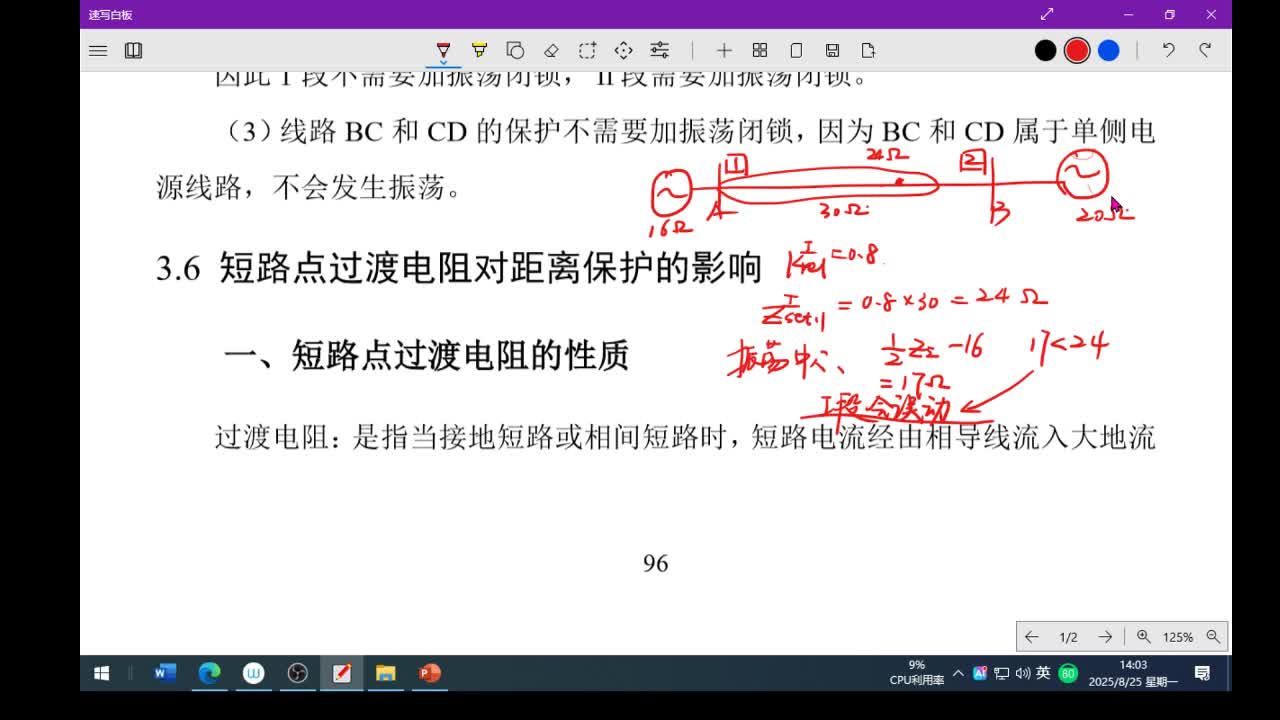Screen dimensions: 1280x720
Task: Open the volume control
Action: (x=1022, y=673)
